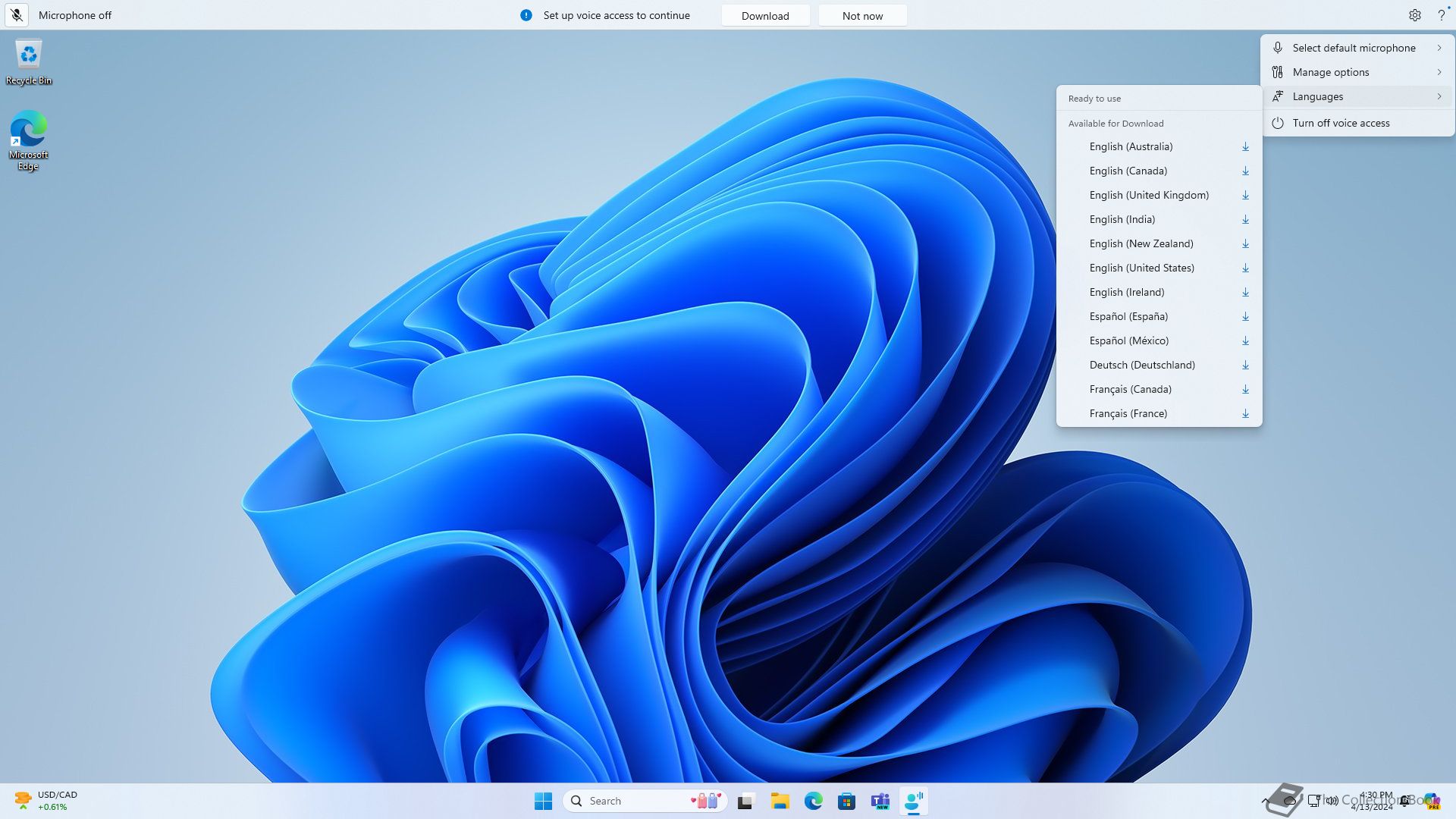Click download arrow for English (United Kingdom)

[x=1245, y=195]
